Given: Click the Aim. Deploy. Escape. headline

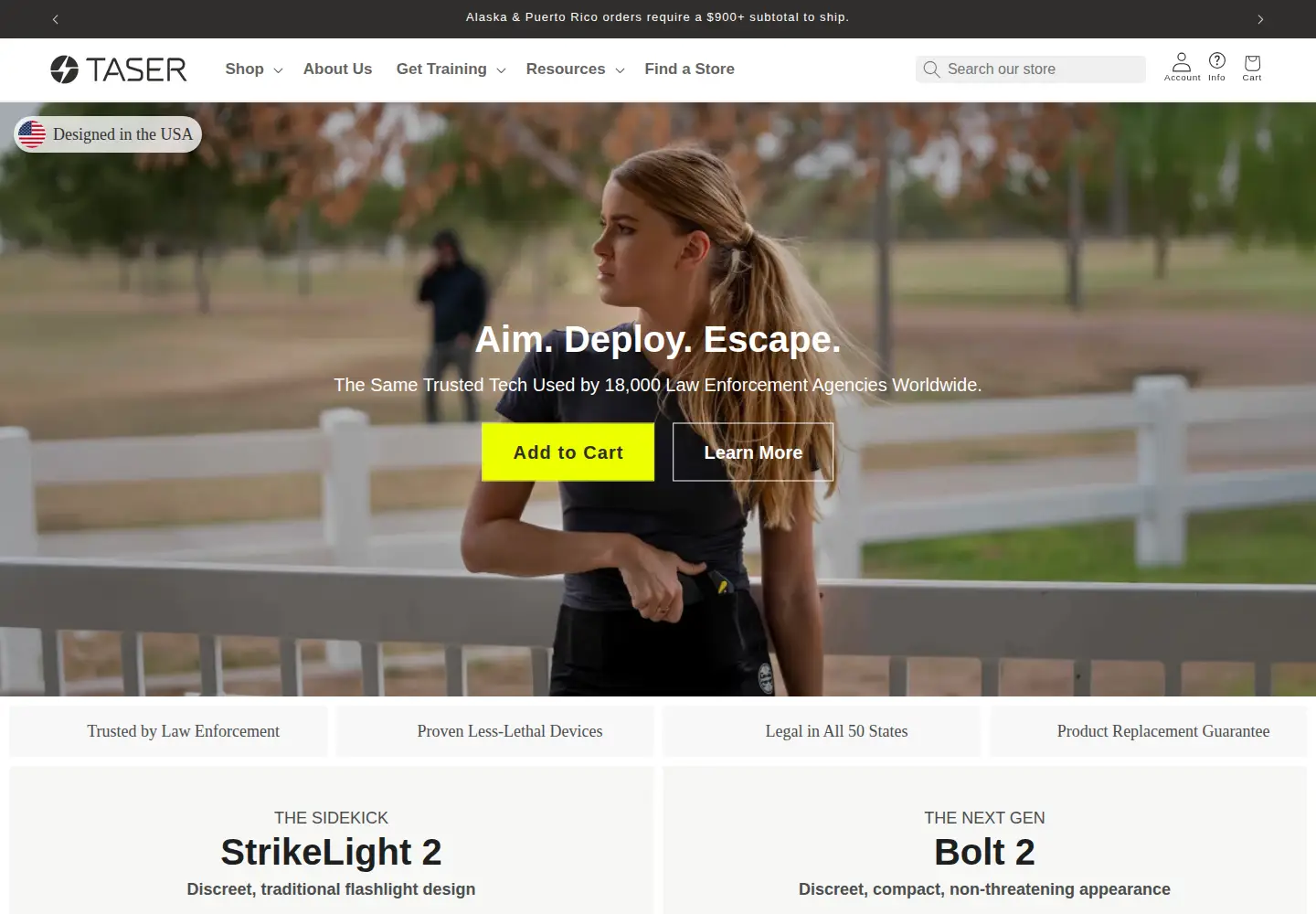Looking at the screenshot, I should coord(658,339).
